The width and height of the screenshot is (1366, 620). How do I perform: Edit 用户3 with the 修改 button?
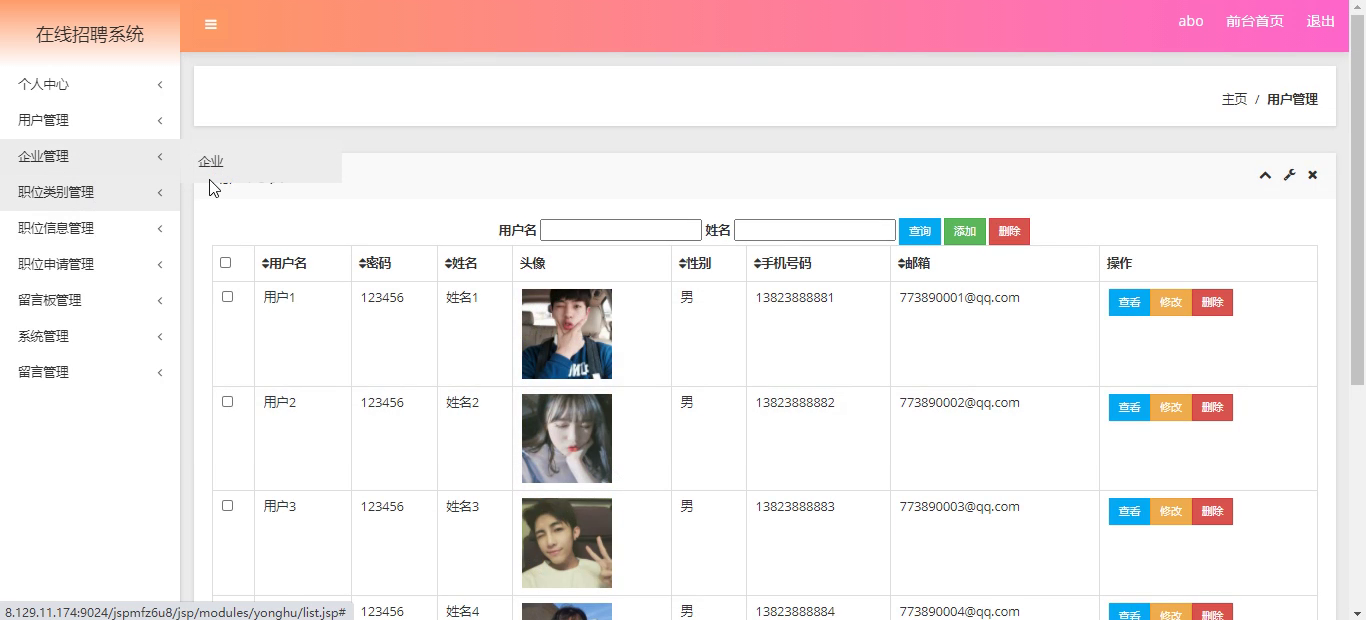click(1171, 511)
